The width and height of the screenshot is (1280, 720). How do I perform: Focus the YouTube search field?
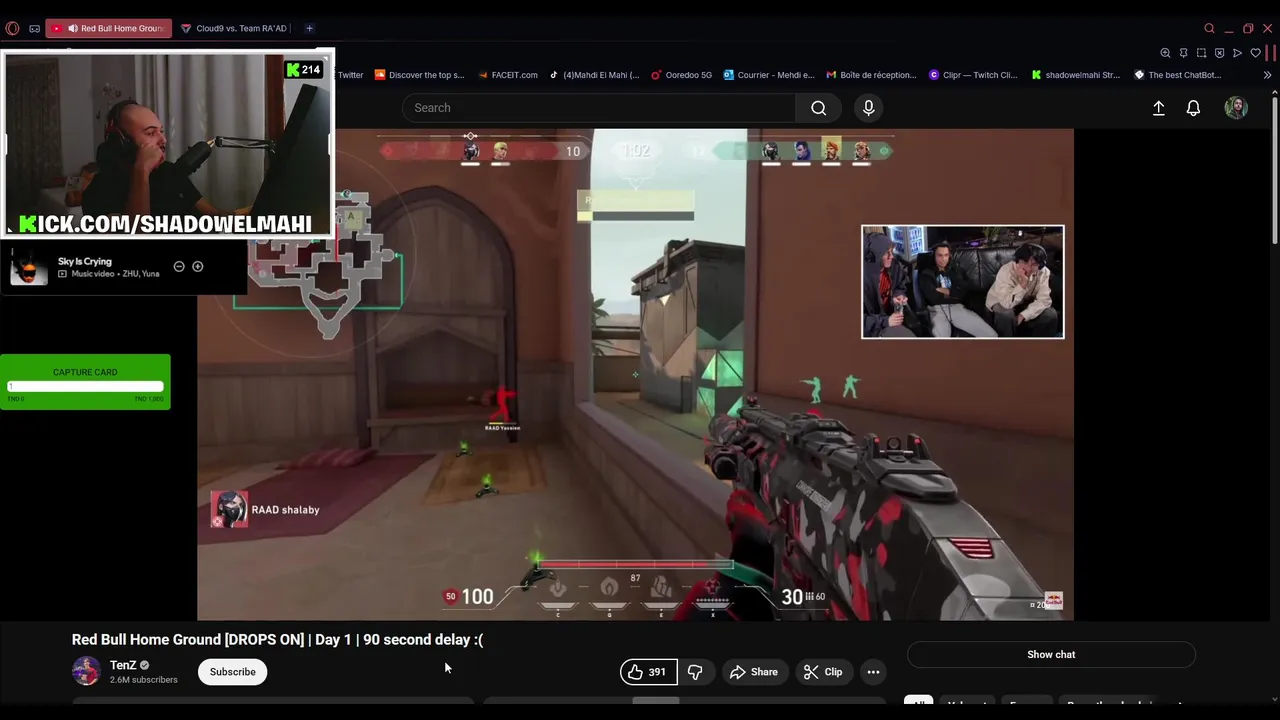click(x=598, y=108)
